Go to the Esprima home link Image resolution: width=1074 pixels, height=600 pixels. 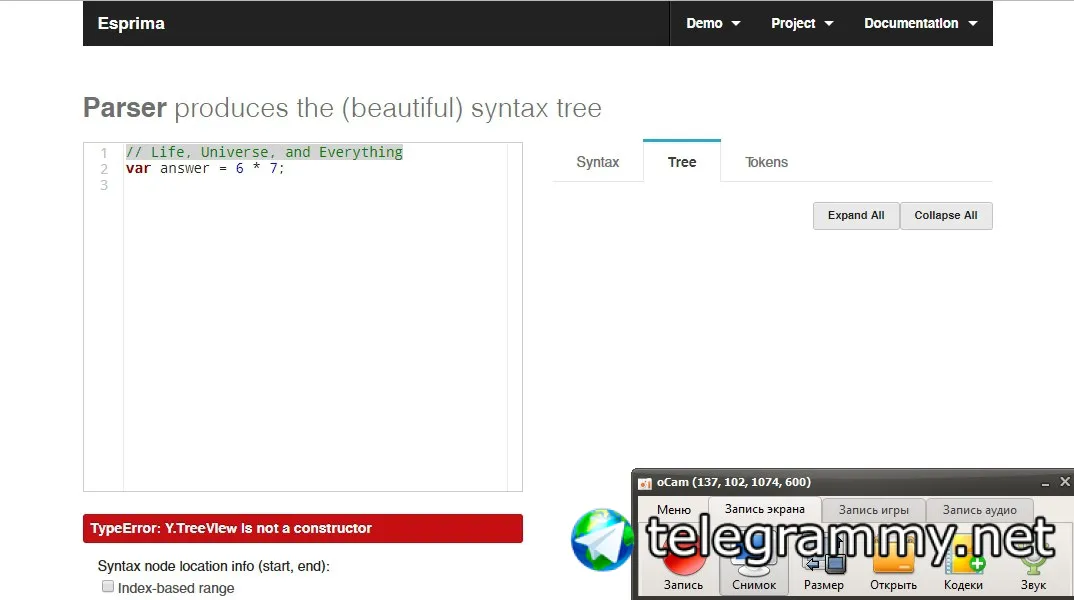[x=131, y=23]
